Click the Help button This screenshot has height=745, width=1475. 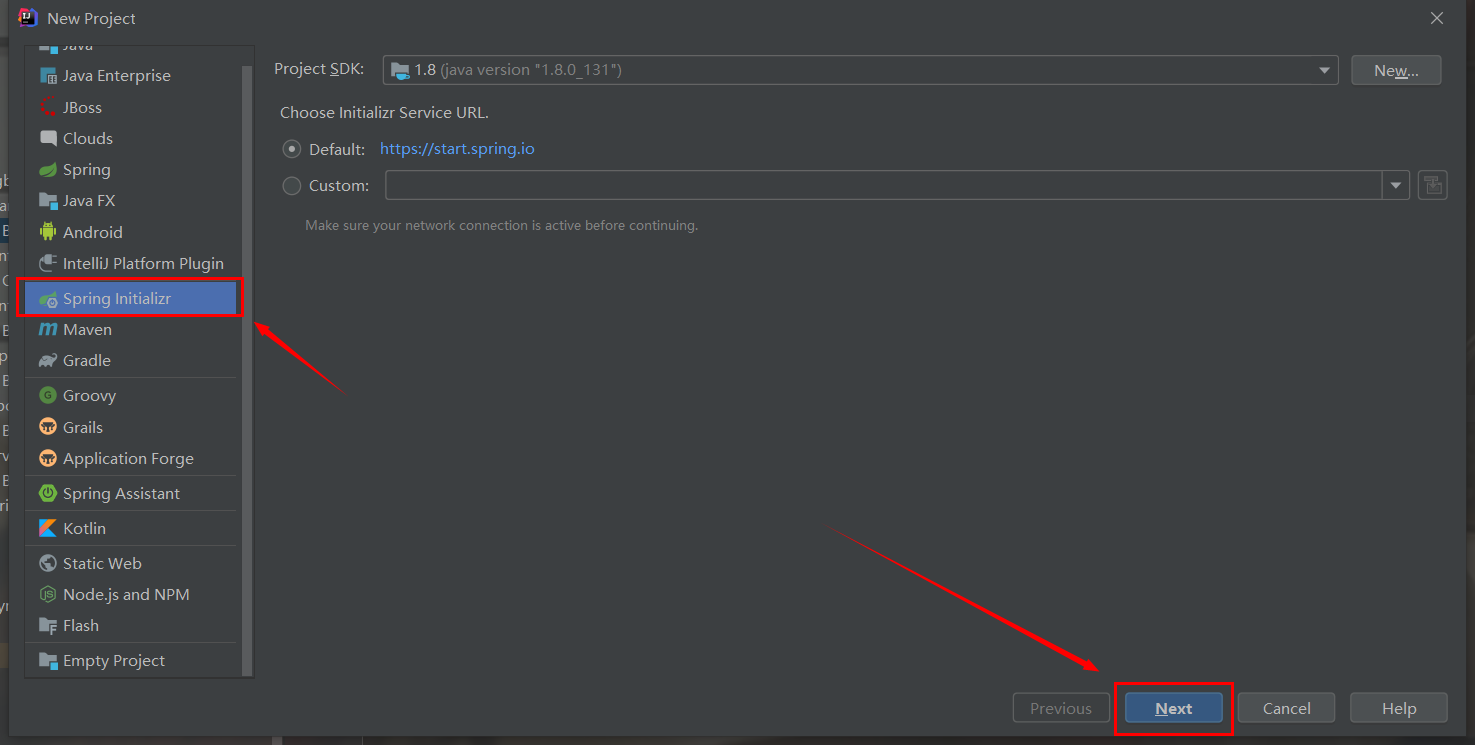[x=1398, y=708]
